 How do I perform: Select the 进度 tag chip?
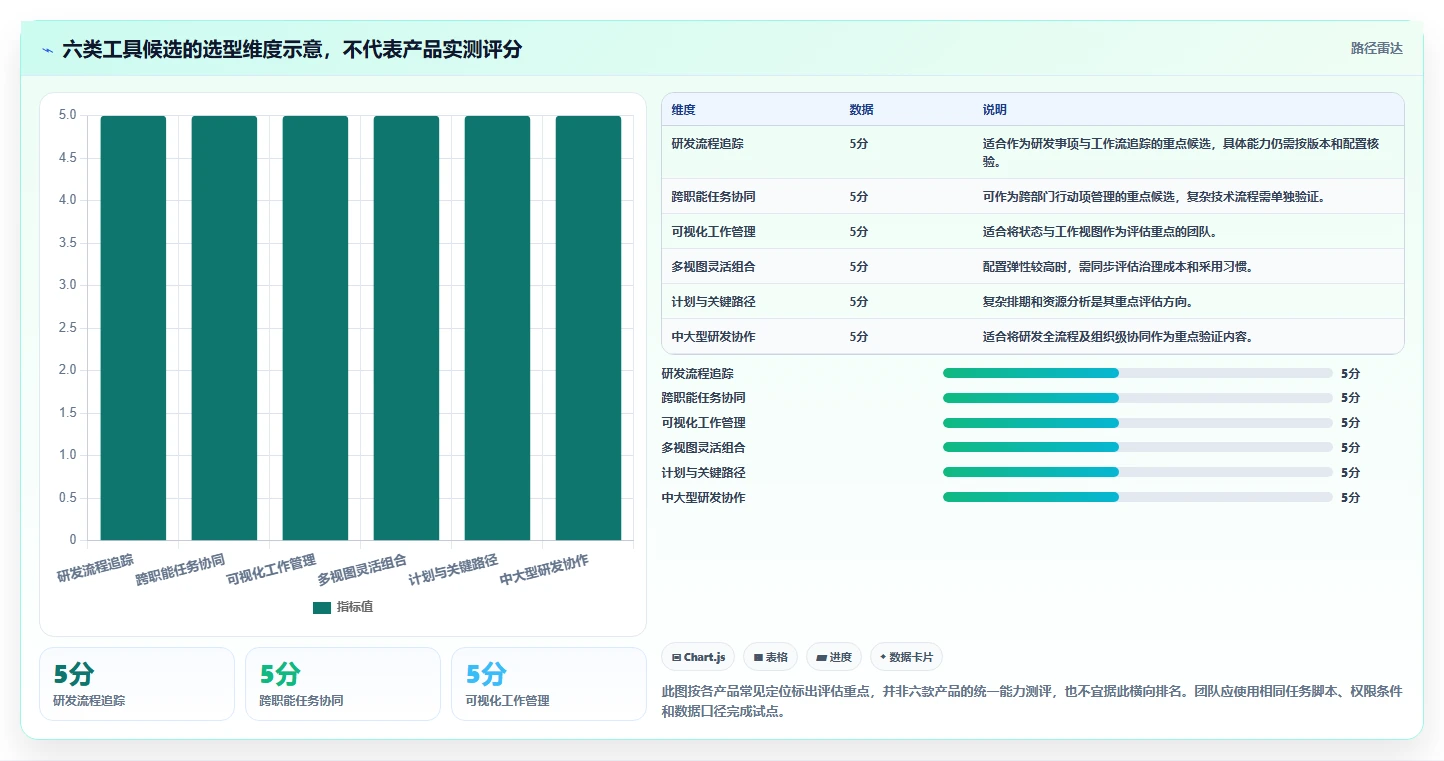(x=834, y=657)
